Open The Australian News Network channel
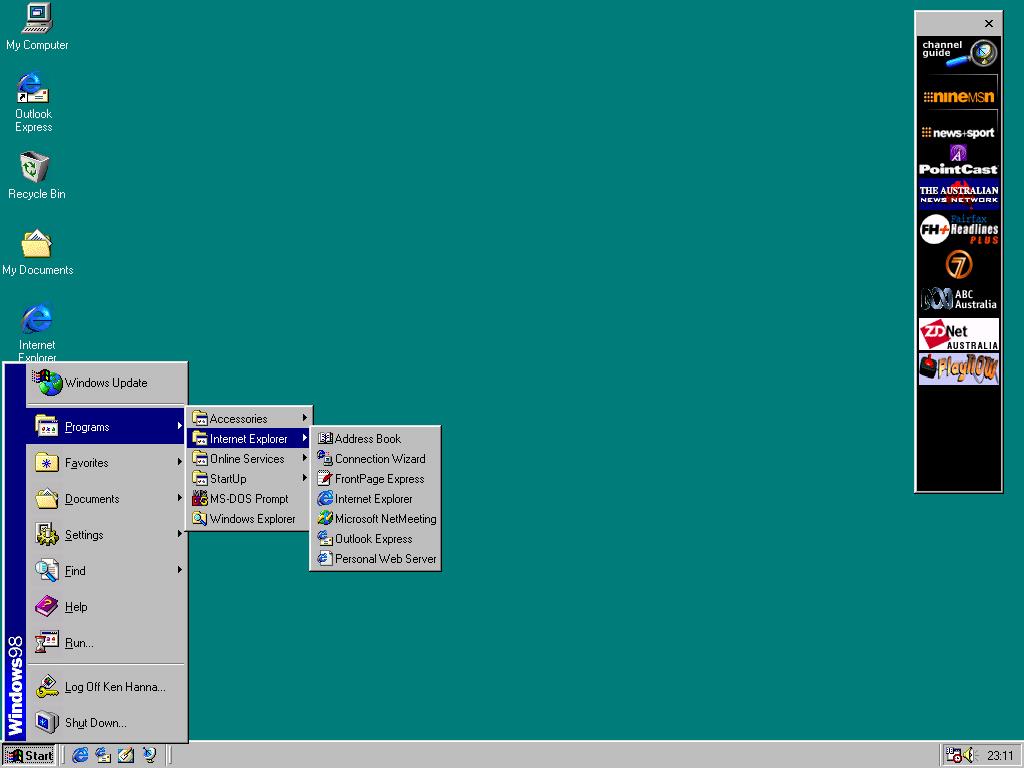The height and width of the screenshot is (768, 1024). point(959,194)
